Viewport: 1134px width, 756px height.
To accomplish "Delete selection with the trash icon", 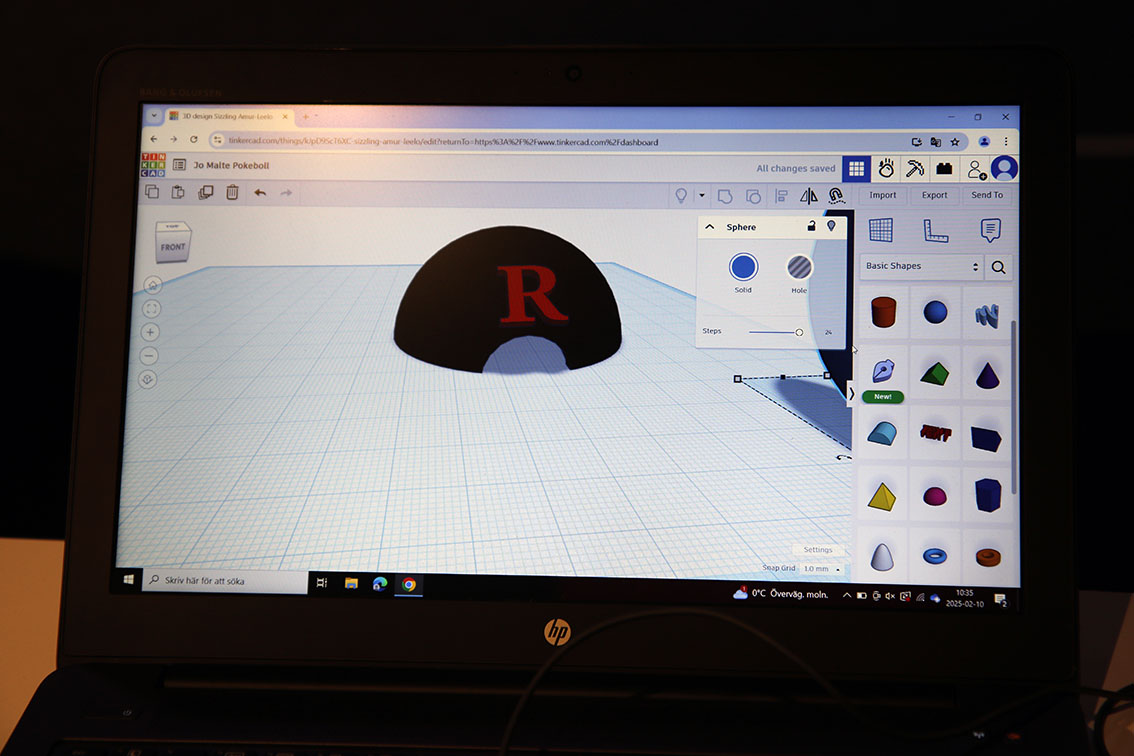I will (232, 192).
